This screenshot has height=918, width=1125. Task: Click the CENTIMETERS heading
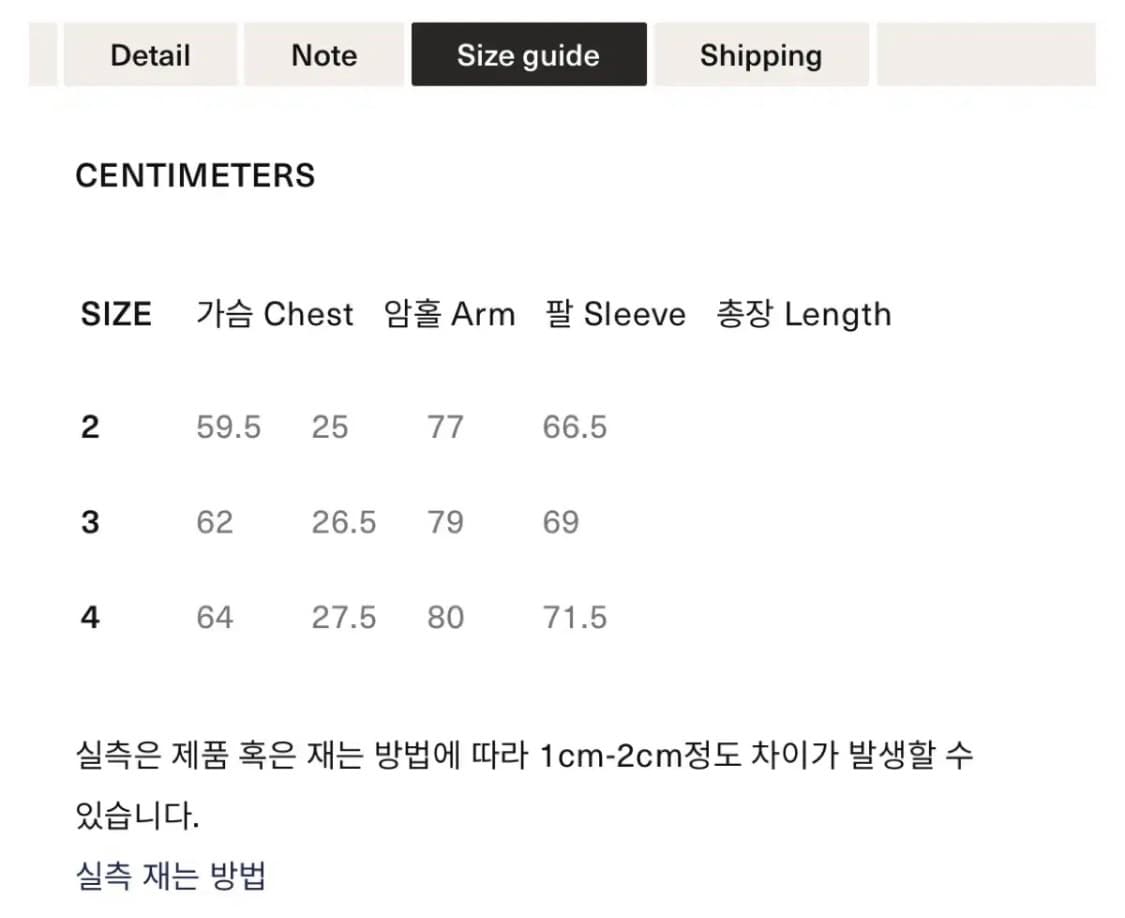tap(195, 176)
